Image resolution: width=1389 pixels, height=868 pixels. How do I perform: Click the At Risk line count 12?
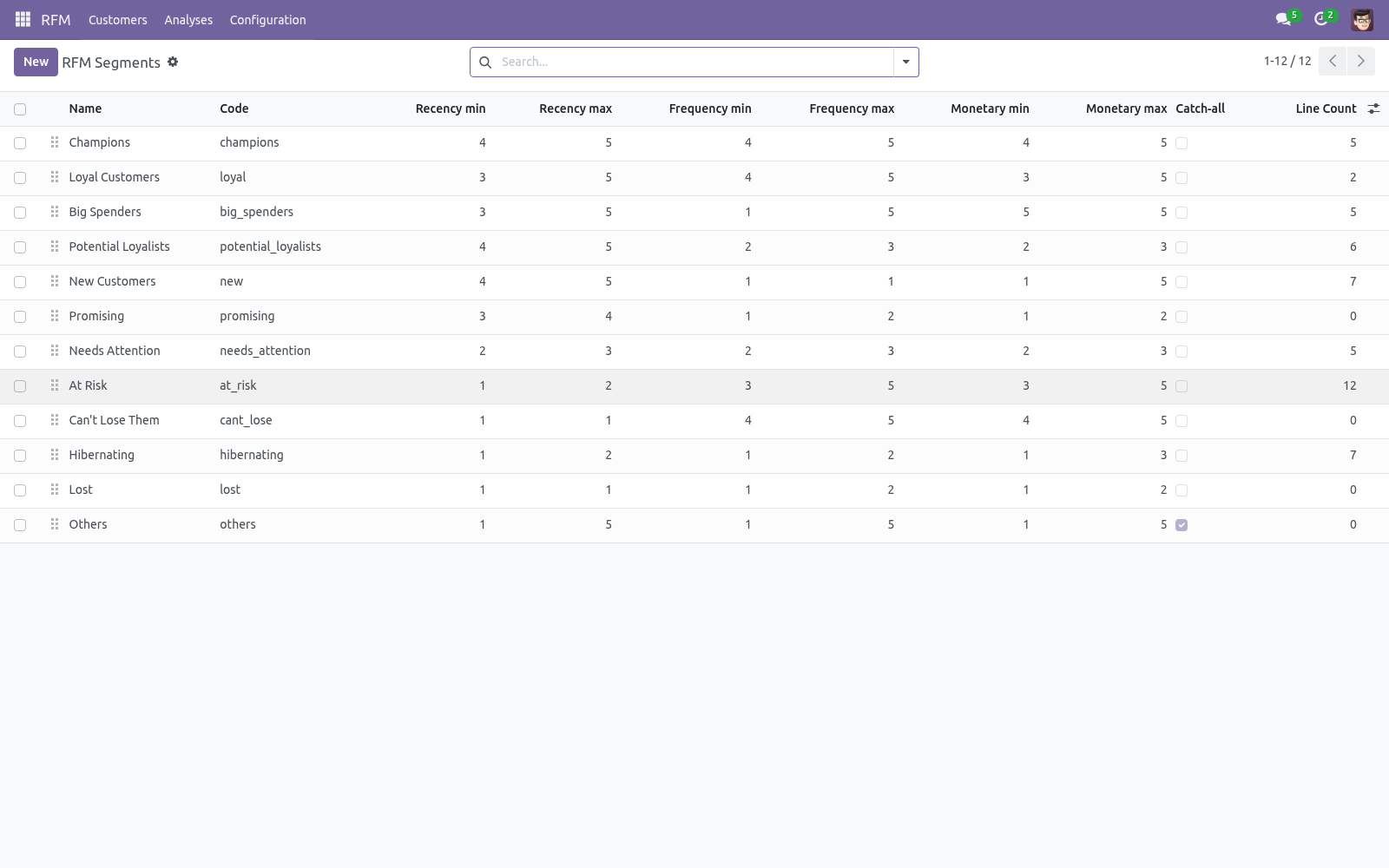click(1349, 385)
